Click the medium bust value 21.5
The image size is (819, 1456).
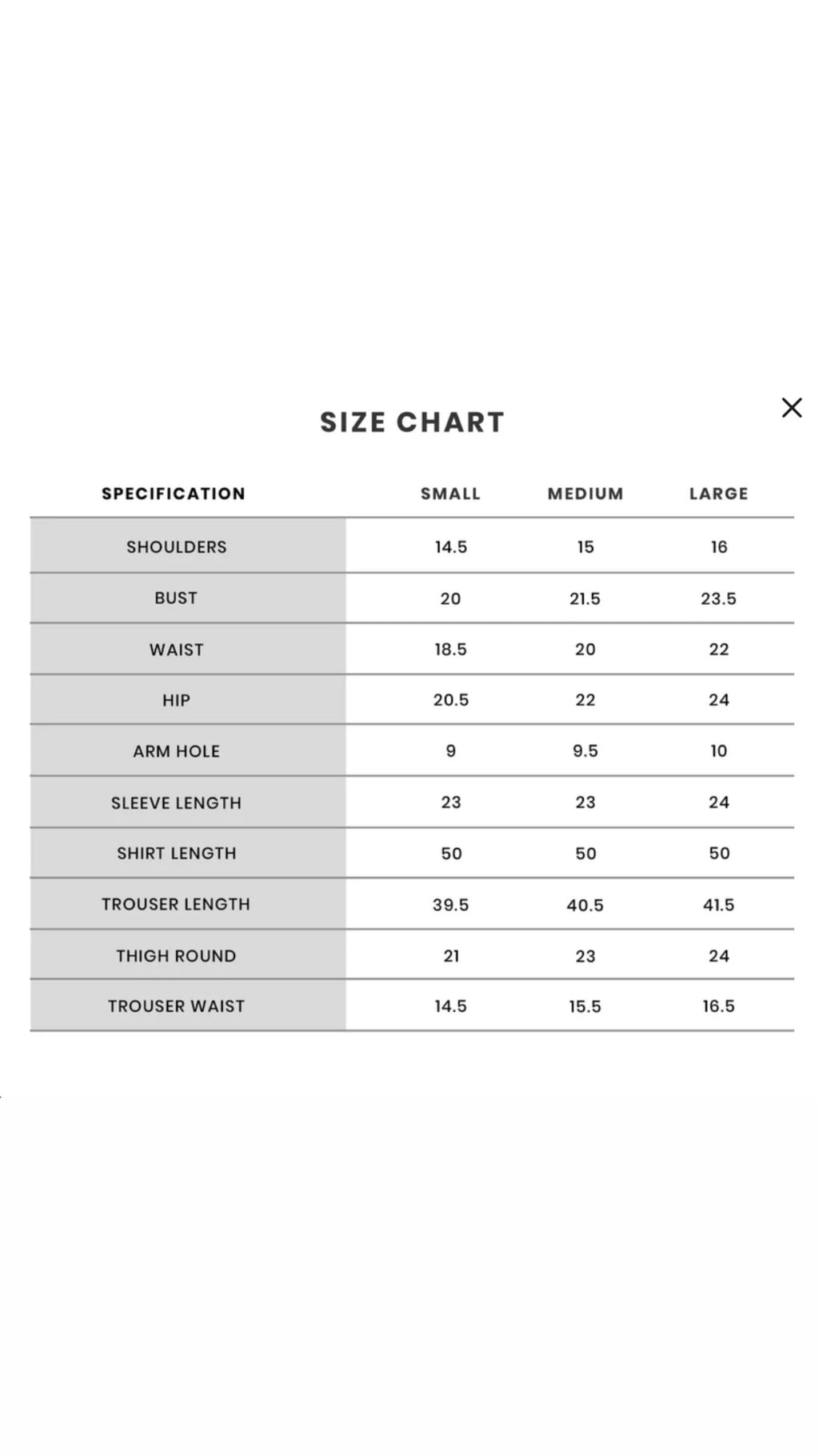coord(585,598)
